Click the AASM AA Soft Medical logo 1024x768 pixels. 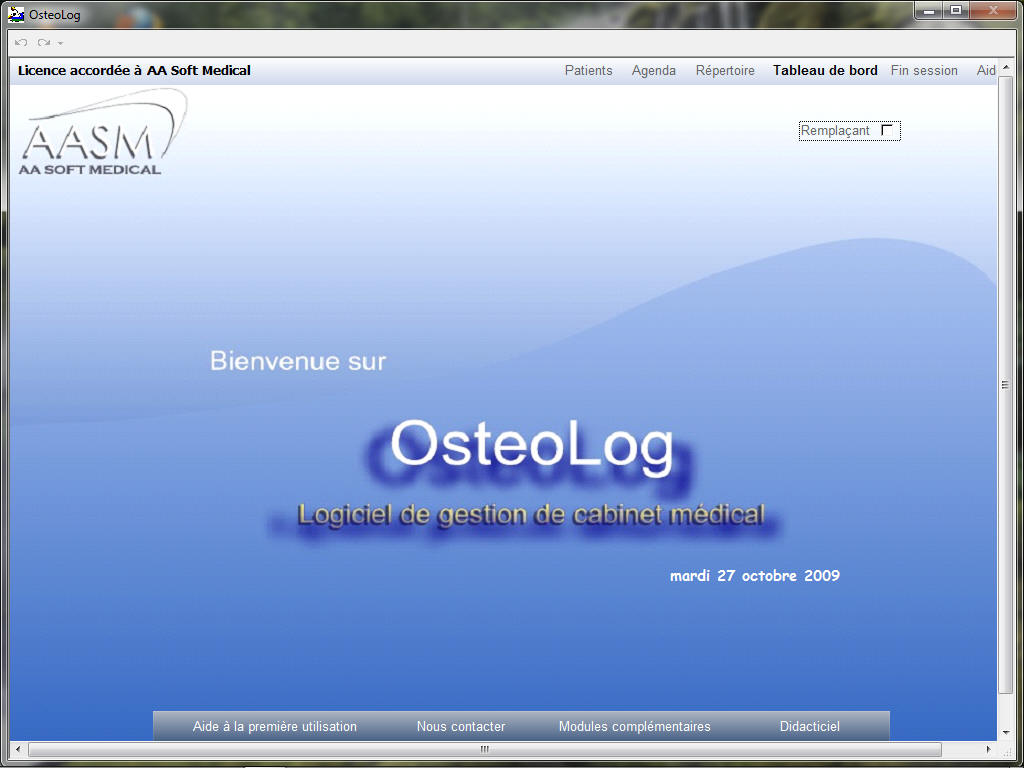(x=103, y=133)
